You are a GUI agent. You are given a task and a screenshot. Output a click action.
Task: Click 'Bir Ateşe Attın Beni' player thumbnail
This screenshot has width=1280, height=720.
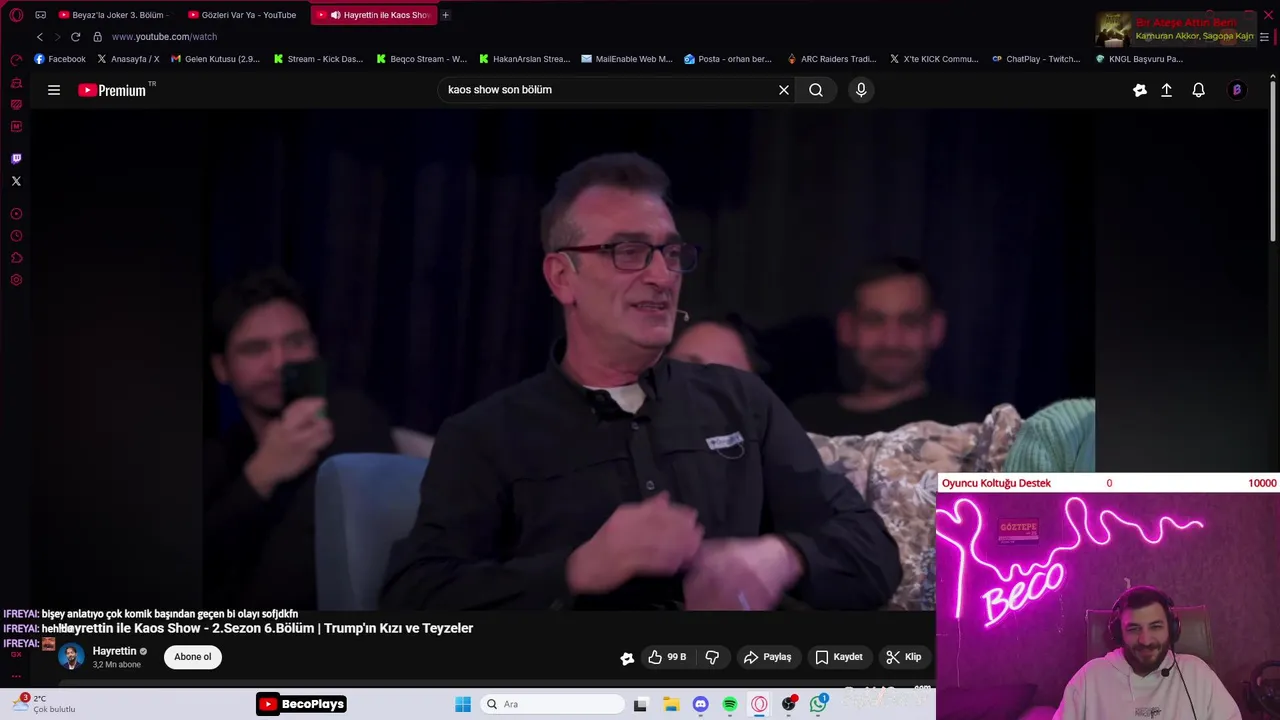1113,30
